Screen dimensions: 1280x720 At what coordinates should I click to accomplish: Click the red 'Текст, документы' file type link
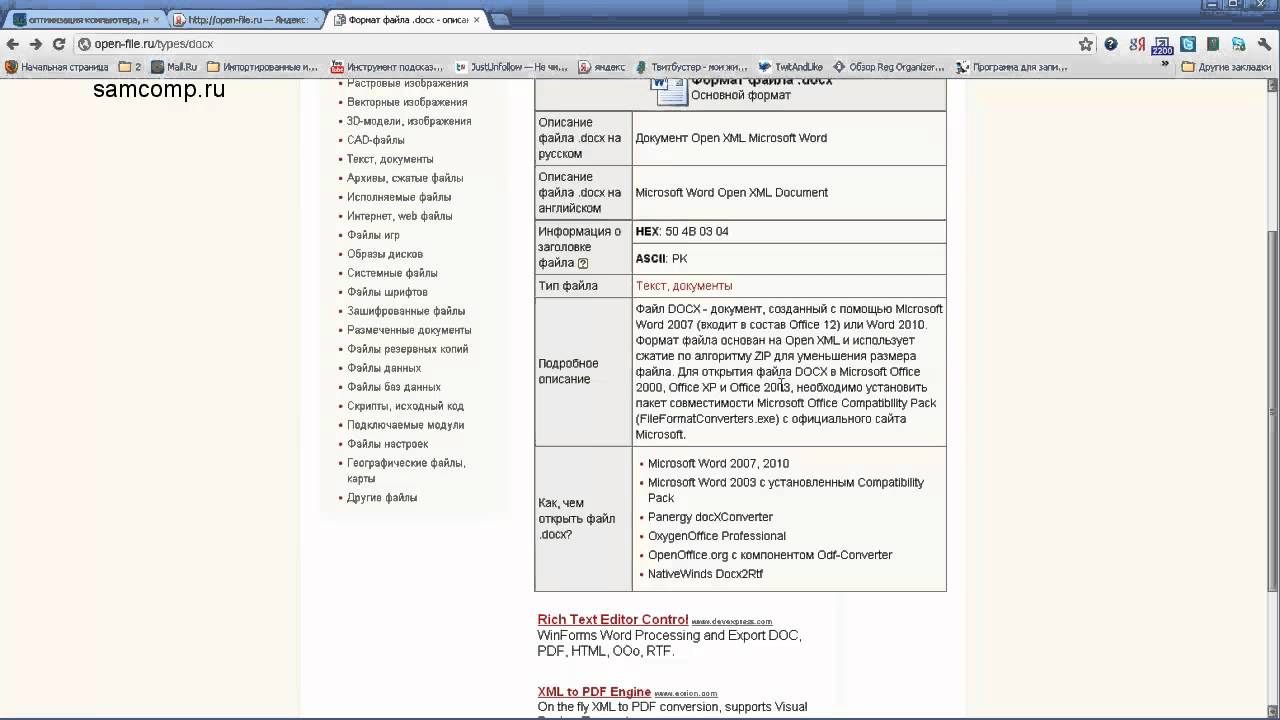pyautogui.click(x=684, y=286)
